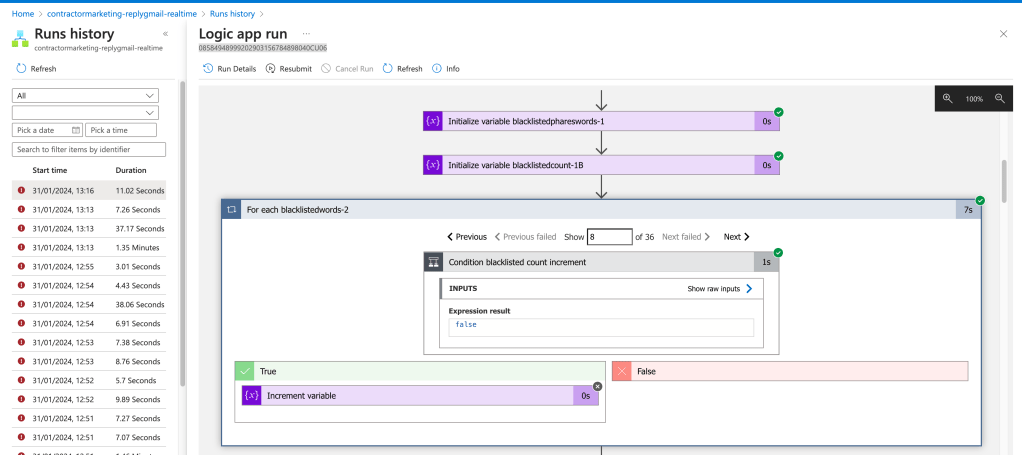Select the run lasting 6.91 Seconds

[89, 323]
